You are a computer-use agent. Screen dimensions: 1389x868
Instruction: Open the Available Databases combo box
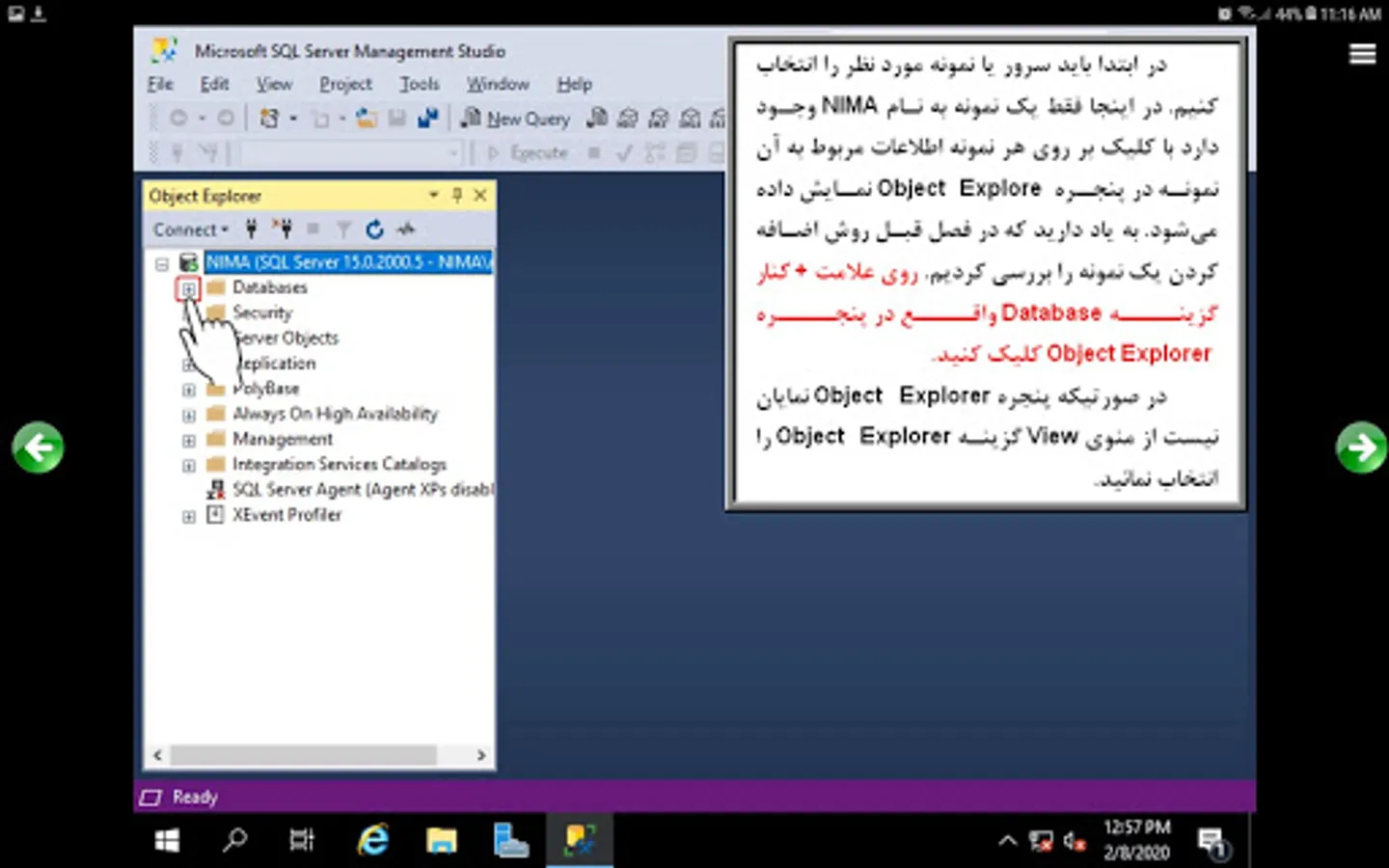(x=352, y=152)
